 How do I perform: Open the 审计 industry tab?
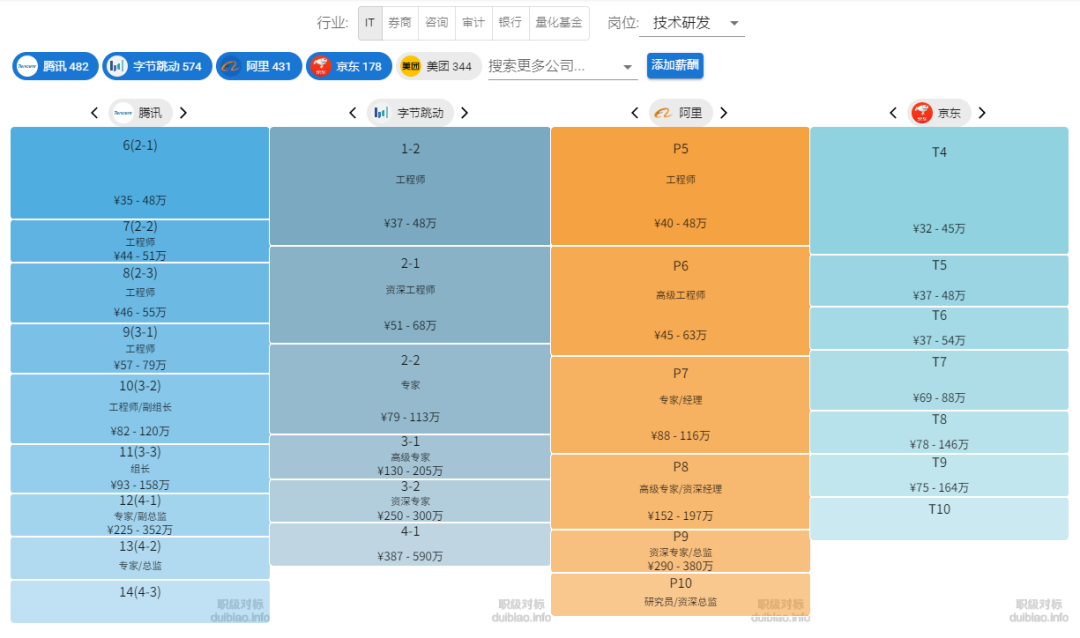coord(473,23)
